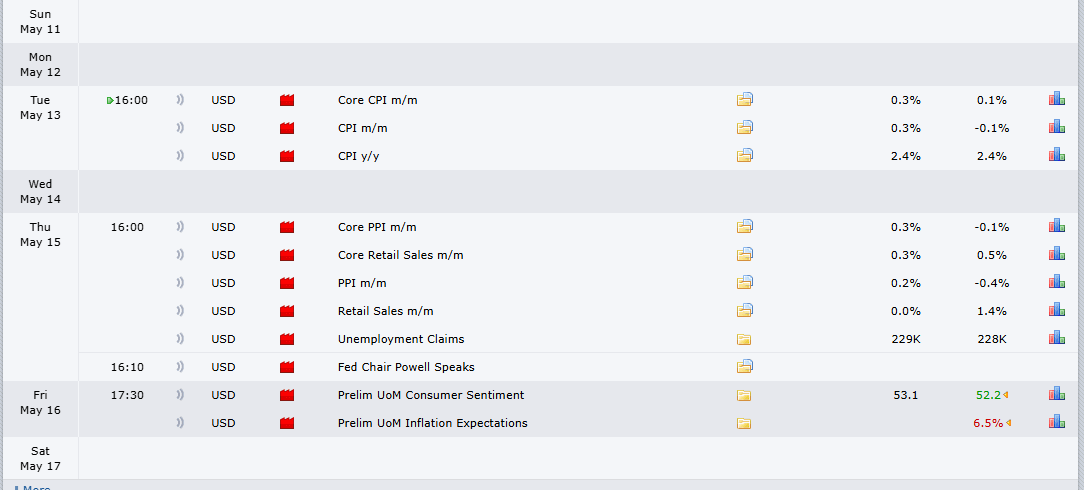Open graph icon for Unemployment Claims
This screenshot has height=490, width=1084.
pyautogui.click(x=1056, y=337)
